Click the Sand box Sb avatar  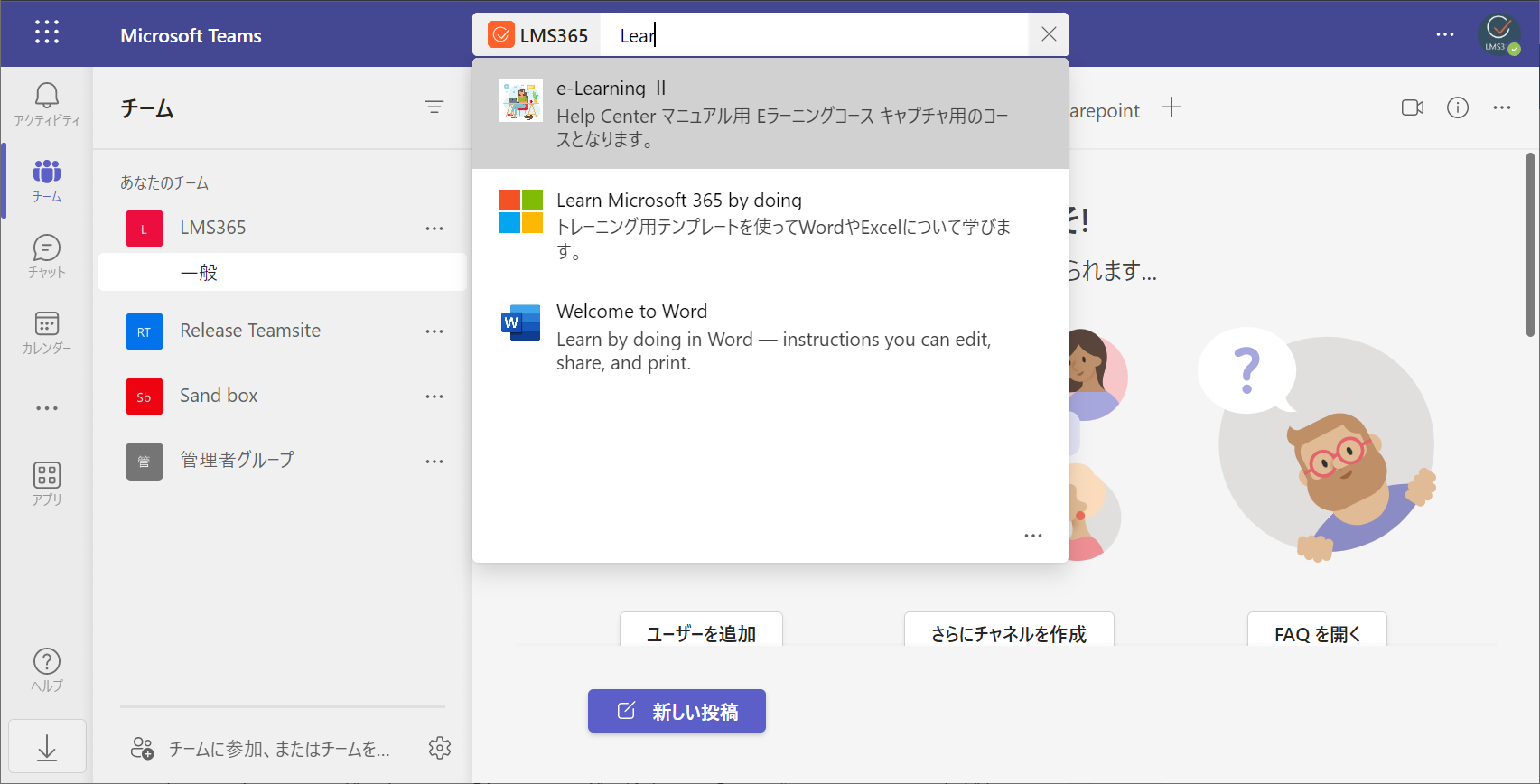tap(145, 397)
